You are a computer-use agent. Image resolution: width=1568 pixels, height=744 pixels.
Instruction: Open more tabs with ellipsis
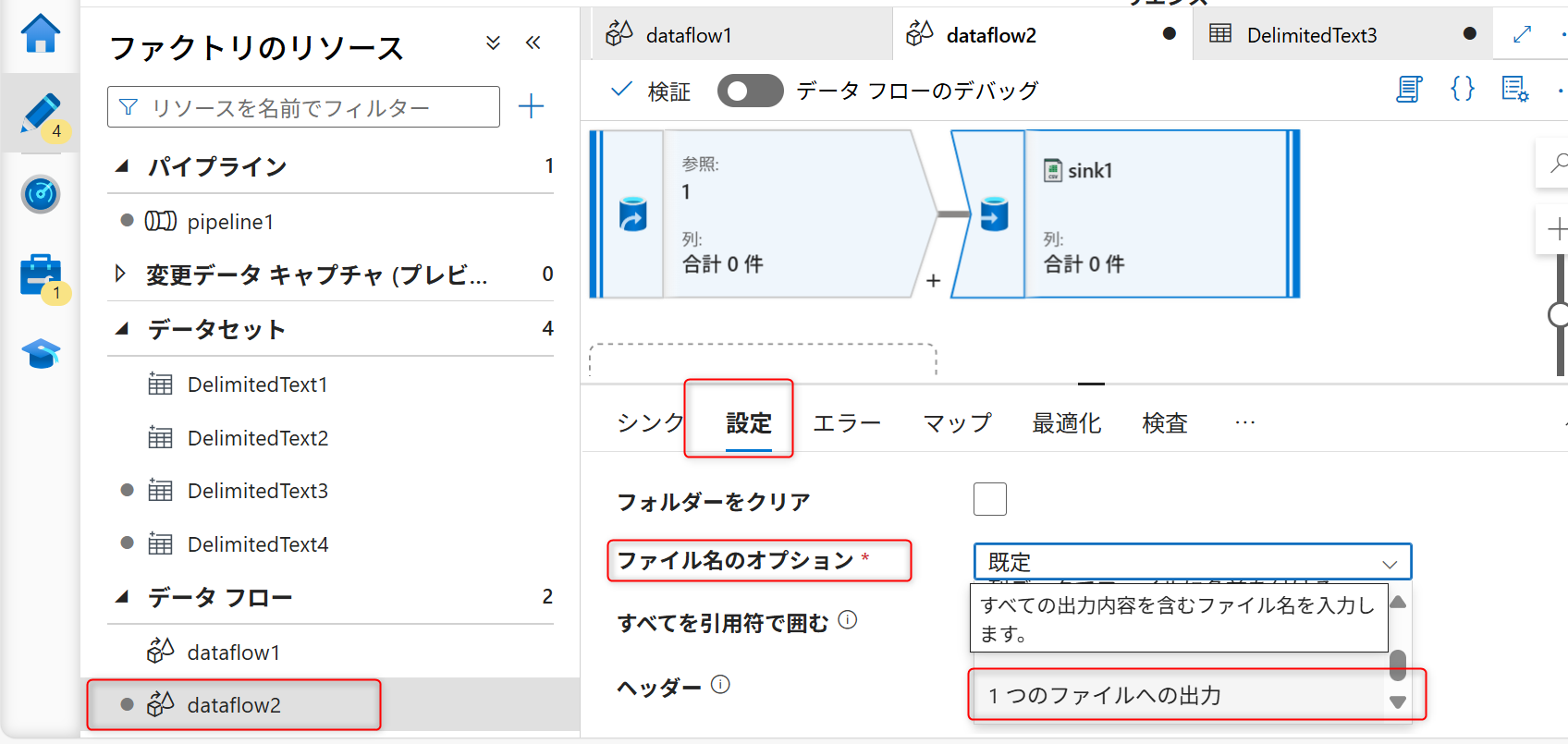[1245, 423]
